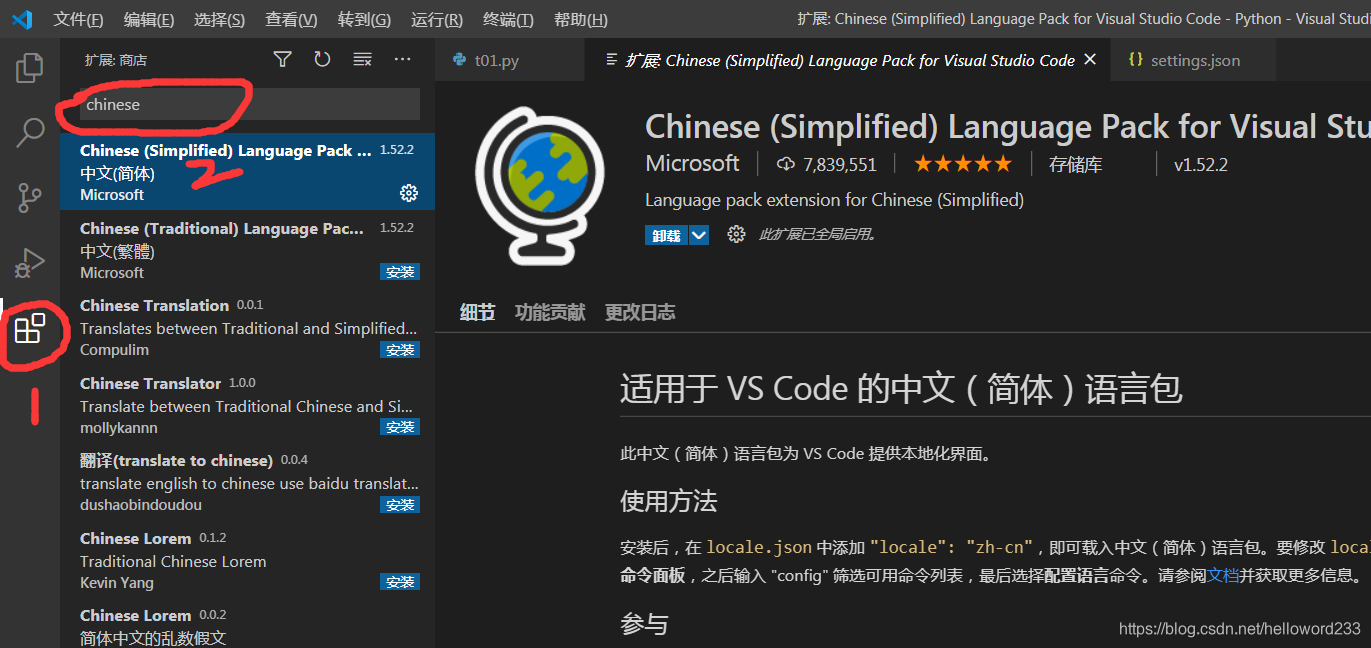Open the 帮助(H) menu
Viewport: 1371px width, 648px height.
pyautogui.click(x=580, y=19)
